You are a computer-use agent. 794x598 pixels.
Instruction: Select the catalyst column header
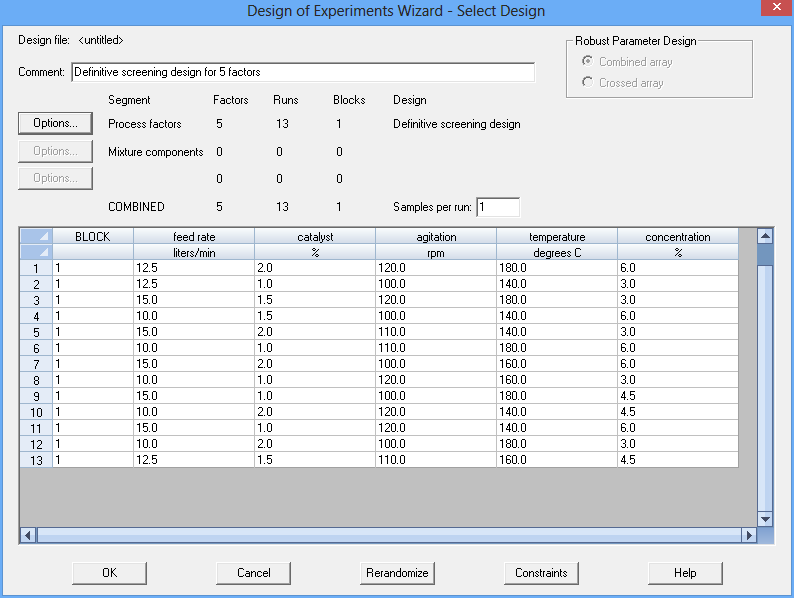[315, 237]
